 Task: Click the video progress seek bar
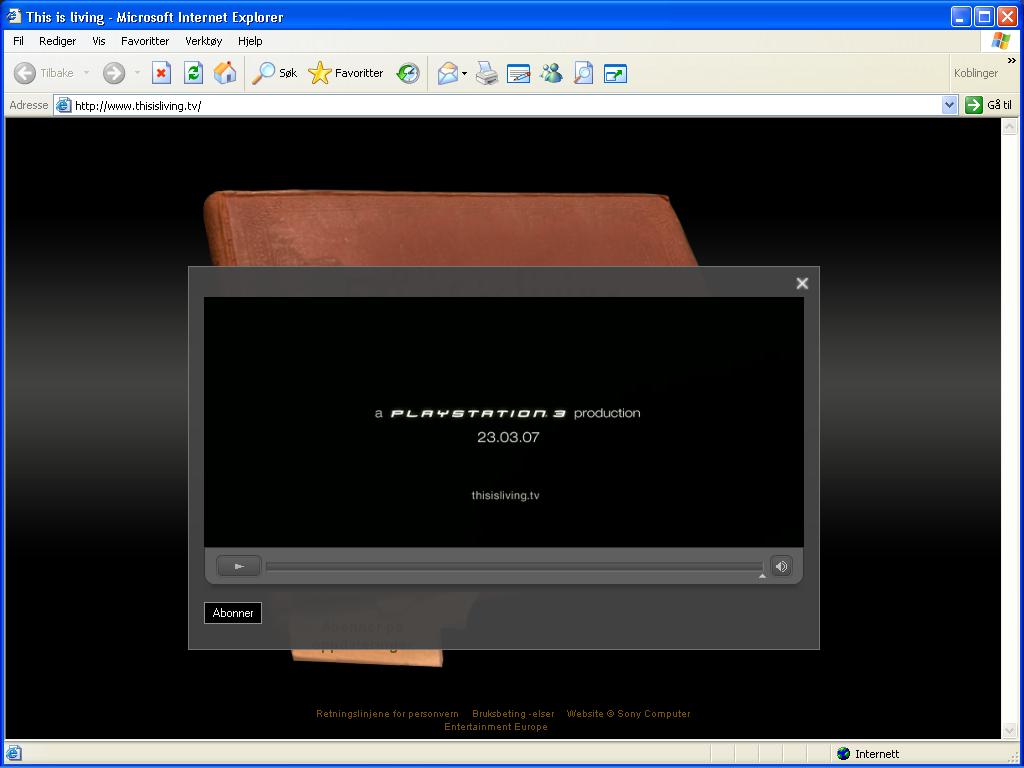pos(514,566)
